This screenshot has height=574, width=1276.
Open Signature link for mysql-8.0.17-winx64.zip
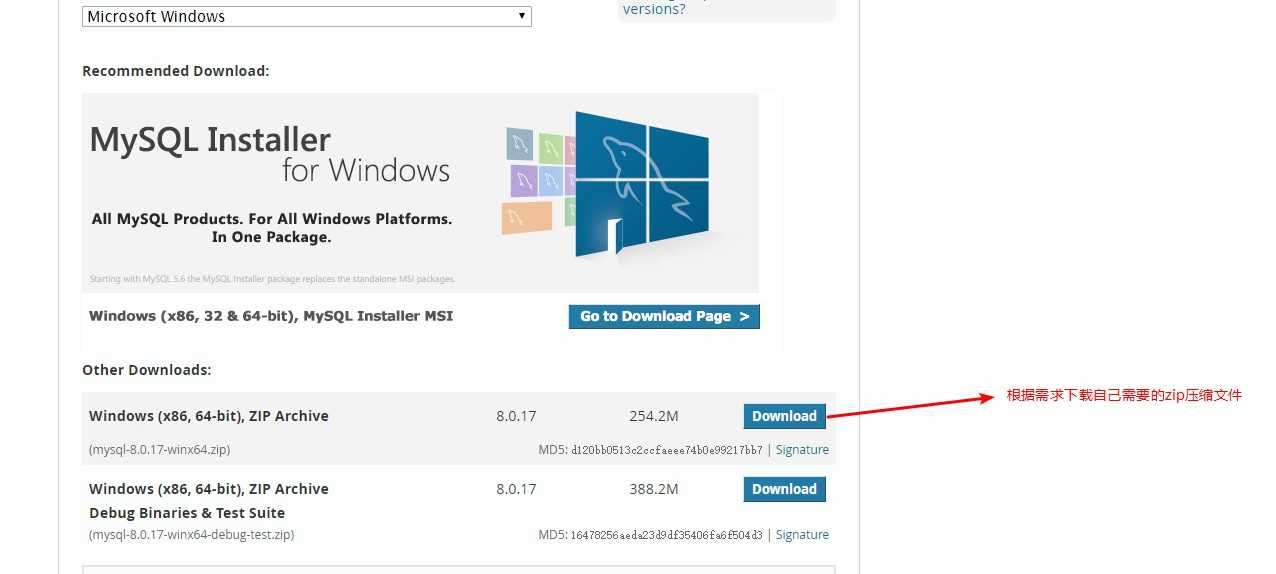click(x=802, y=450)
